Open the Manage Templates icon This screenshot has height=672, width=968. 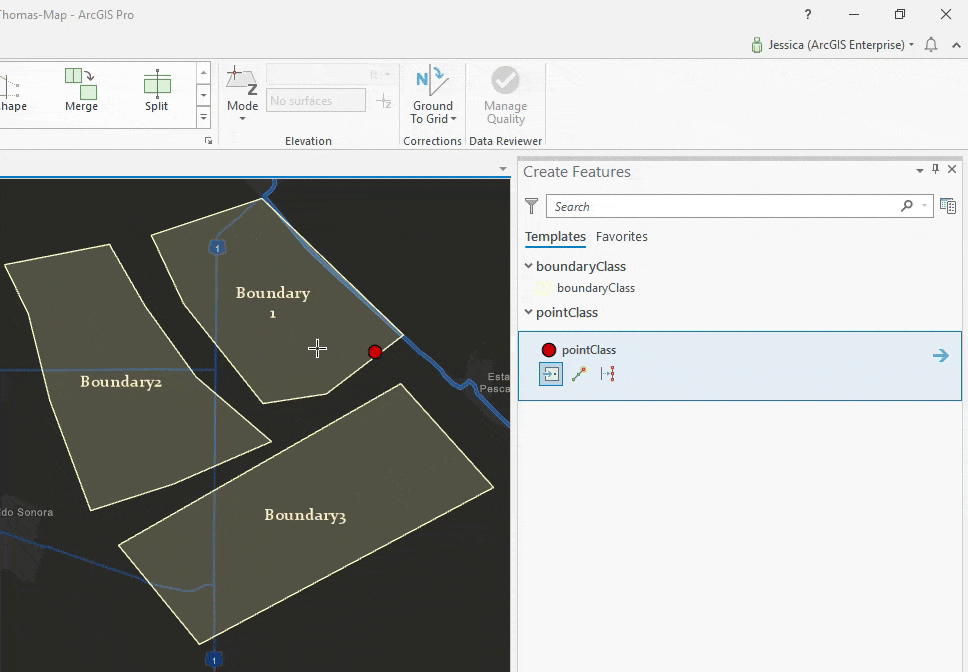click(948, 206)
